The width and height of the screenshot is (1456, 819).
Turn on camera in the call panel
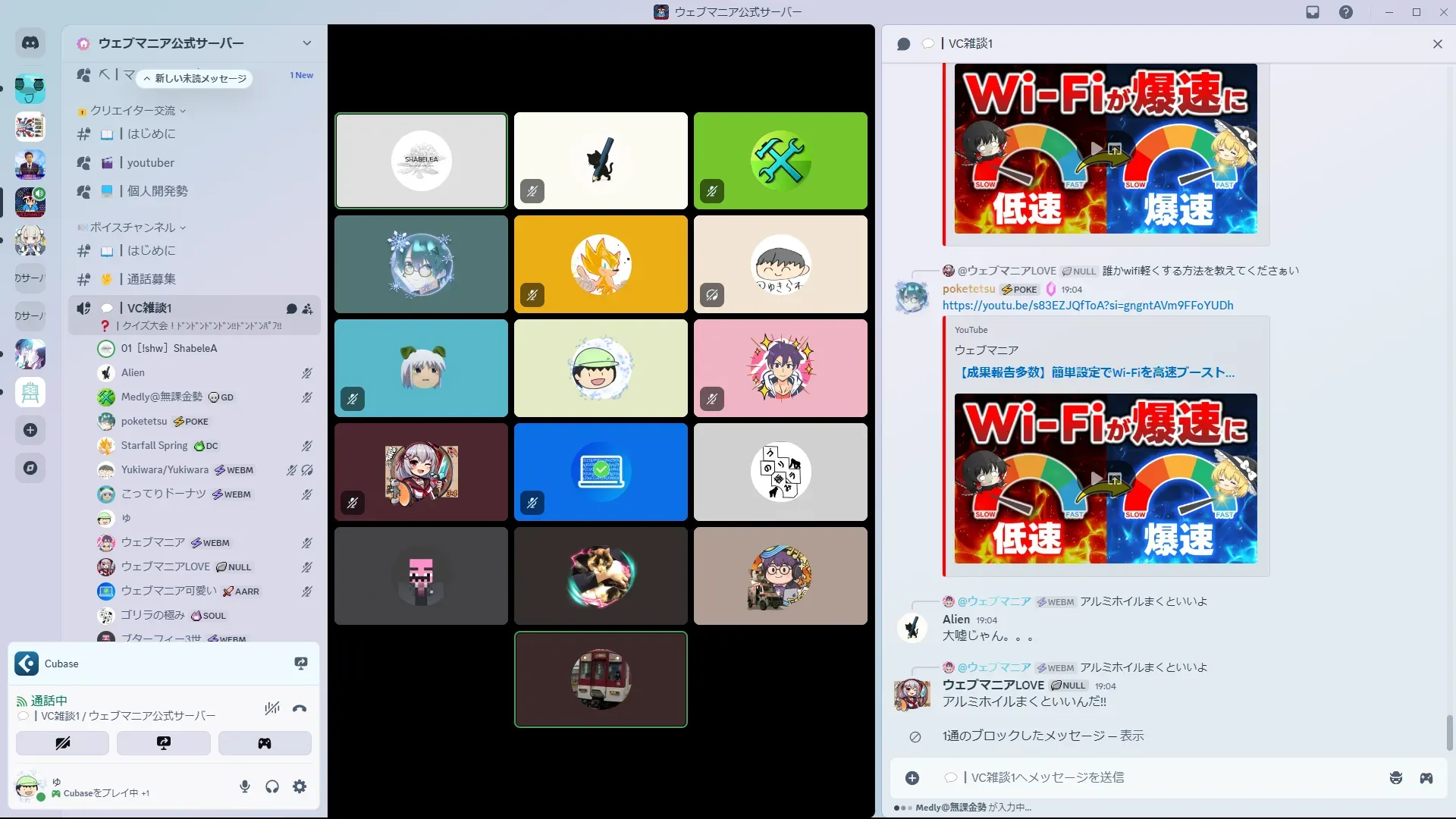point(62,743)
